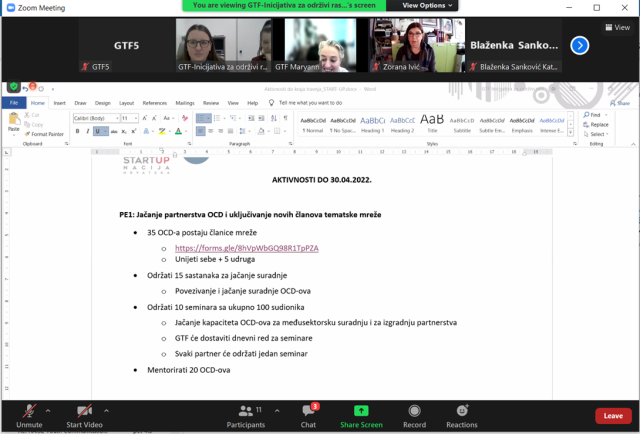Start Video with the camera toggle
This screenshot has width=640, height=434.
point(86,414)
